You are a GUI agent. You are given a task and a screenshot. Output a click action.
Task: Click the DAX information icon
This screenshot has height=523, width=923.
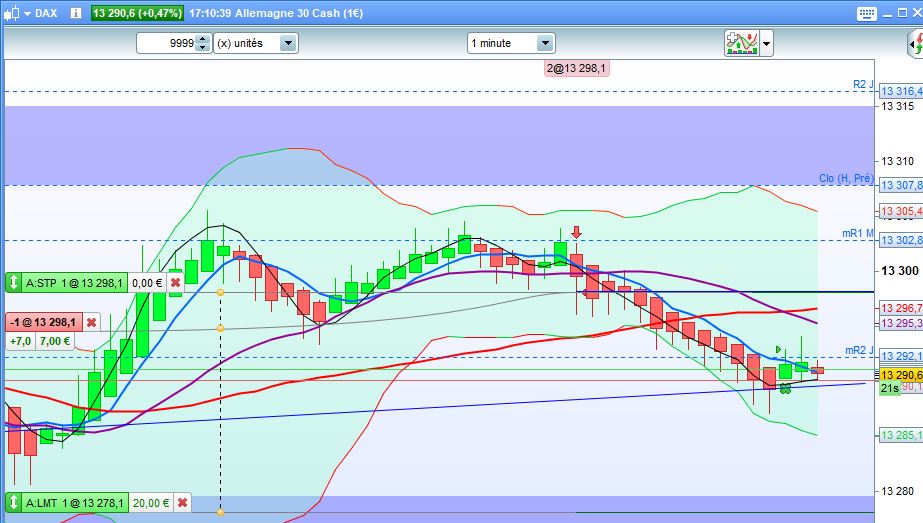click(76, 13)
